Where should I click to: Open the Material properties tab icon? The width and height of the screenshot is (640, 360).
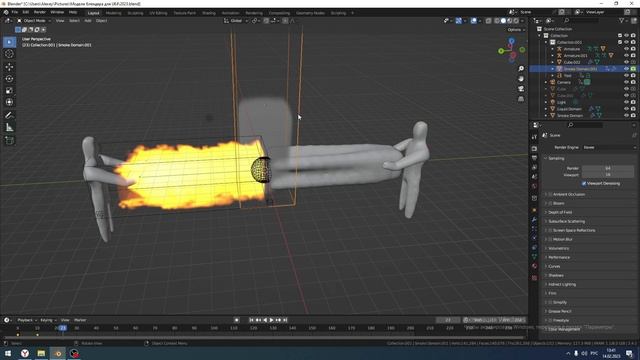point(534,266)
